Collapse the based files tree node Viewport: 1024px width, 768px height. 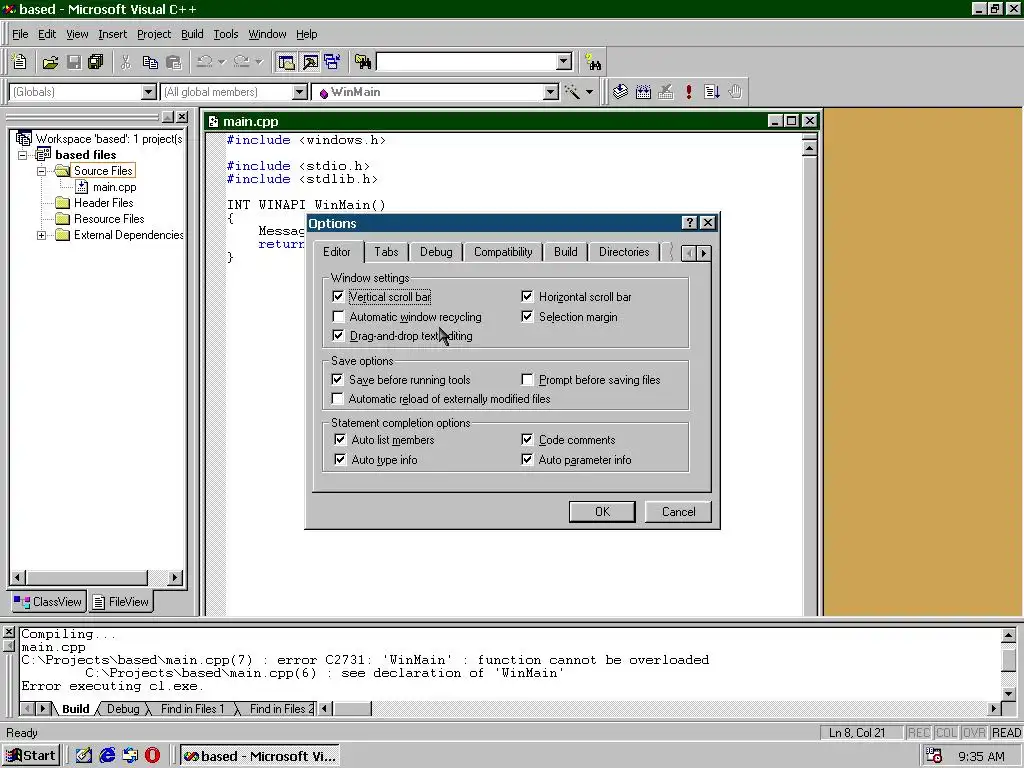click(23, 155)
